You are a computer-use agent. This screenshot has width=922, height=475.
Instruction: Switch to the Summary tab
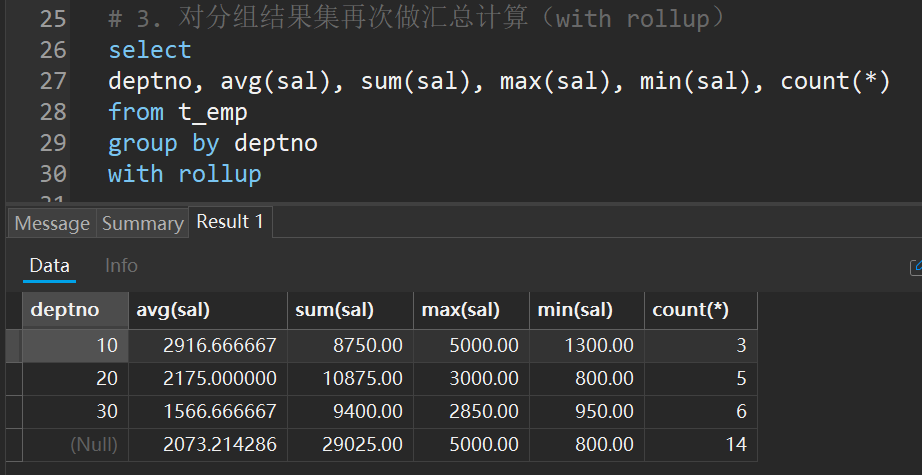coord(143,223)
